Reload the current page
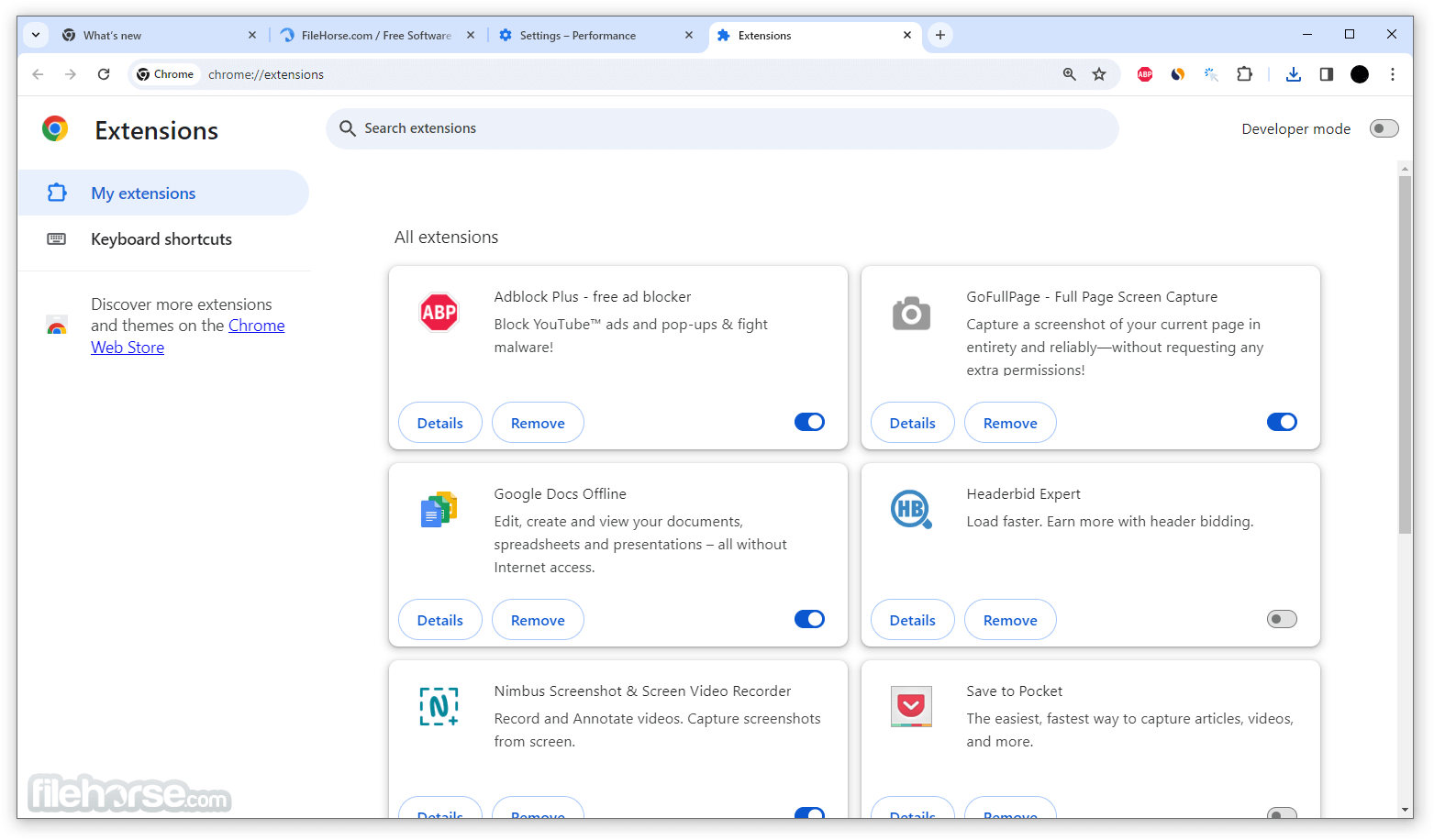 click(104, 74)
